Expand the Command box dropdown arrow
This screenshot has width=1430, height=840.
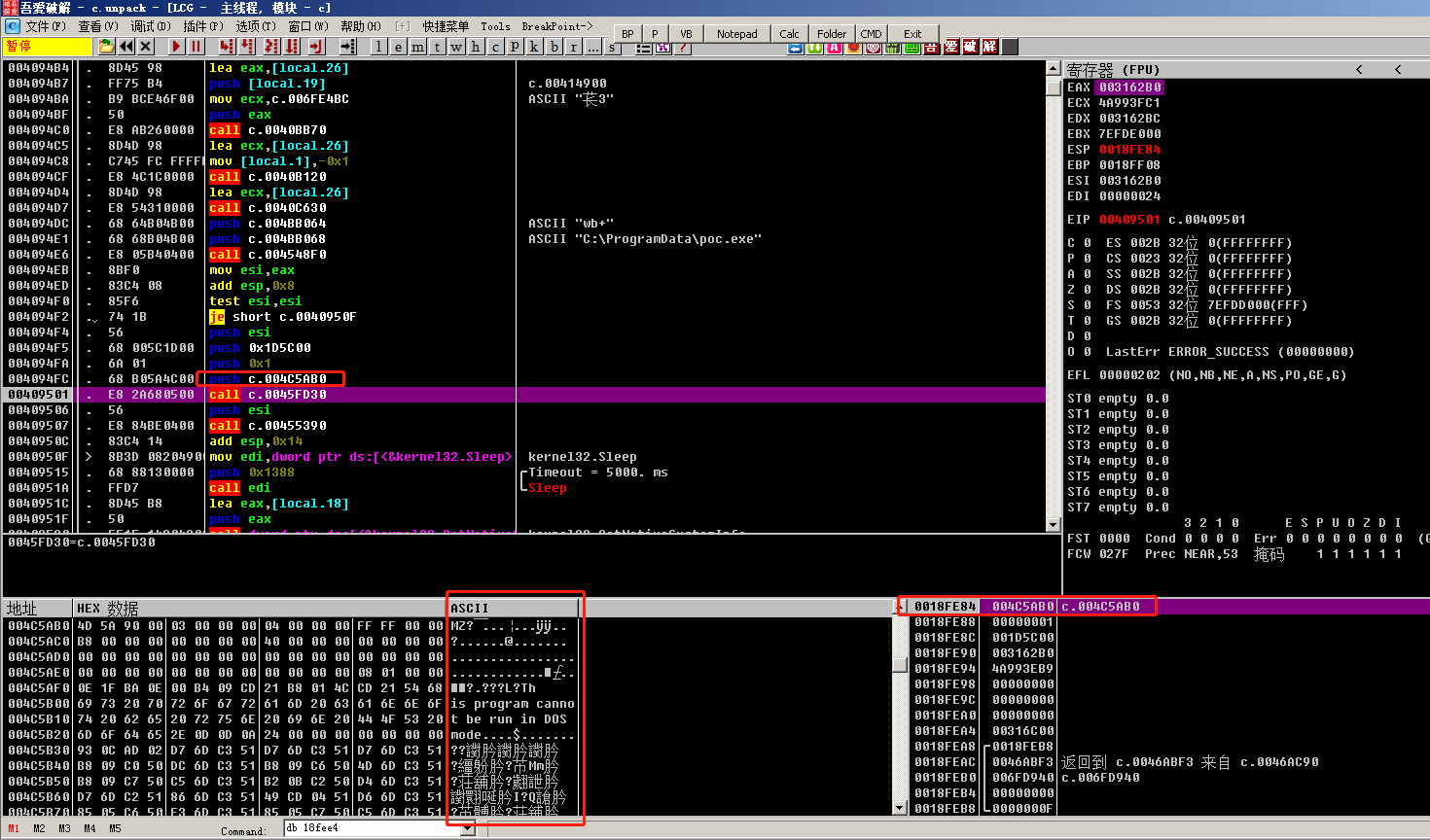tap(468, 828)
